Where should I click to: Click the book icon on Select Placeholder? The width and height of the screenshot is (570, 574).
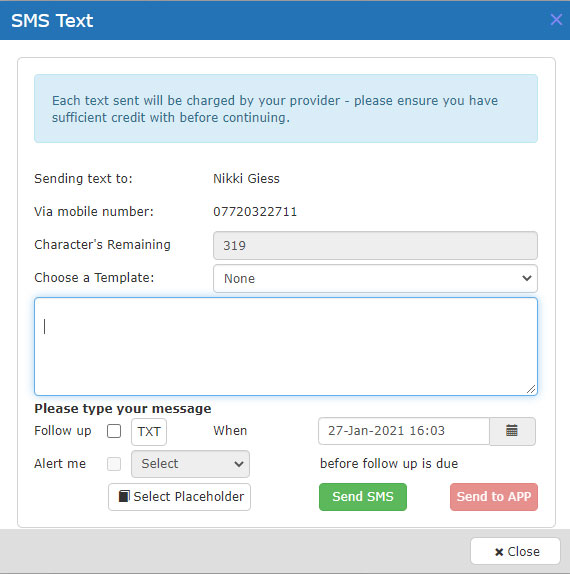[124, 496]
